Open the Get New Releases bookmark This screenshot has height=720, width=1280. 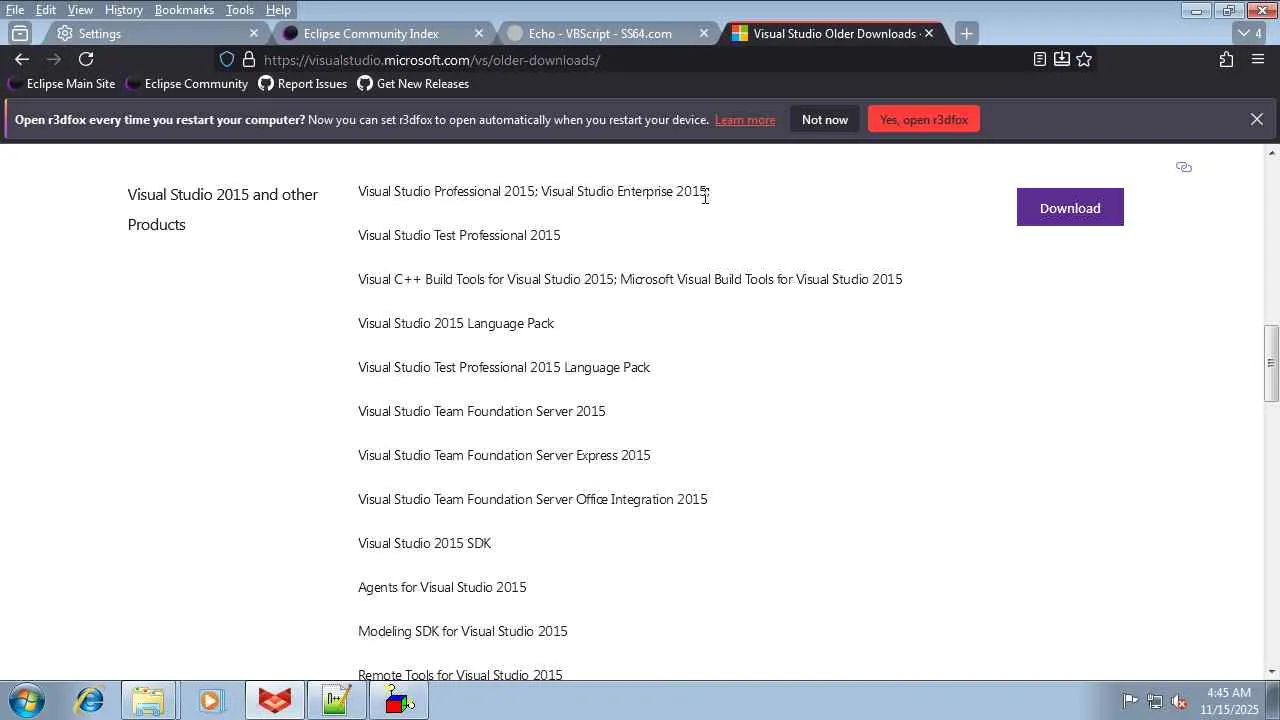[413, 84]
